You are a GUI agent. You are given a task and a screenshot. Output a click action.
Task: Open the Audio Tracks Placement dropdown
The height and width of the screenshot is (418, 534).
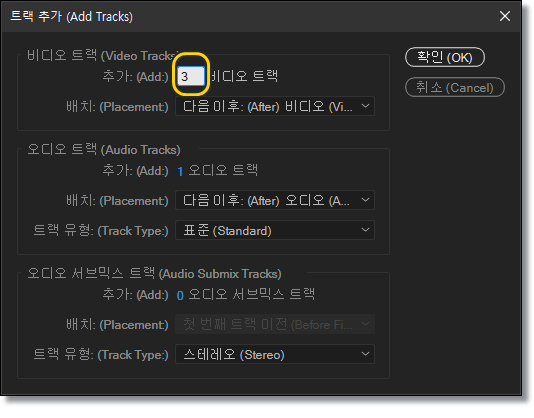click(x=275, y=200)
